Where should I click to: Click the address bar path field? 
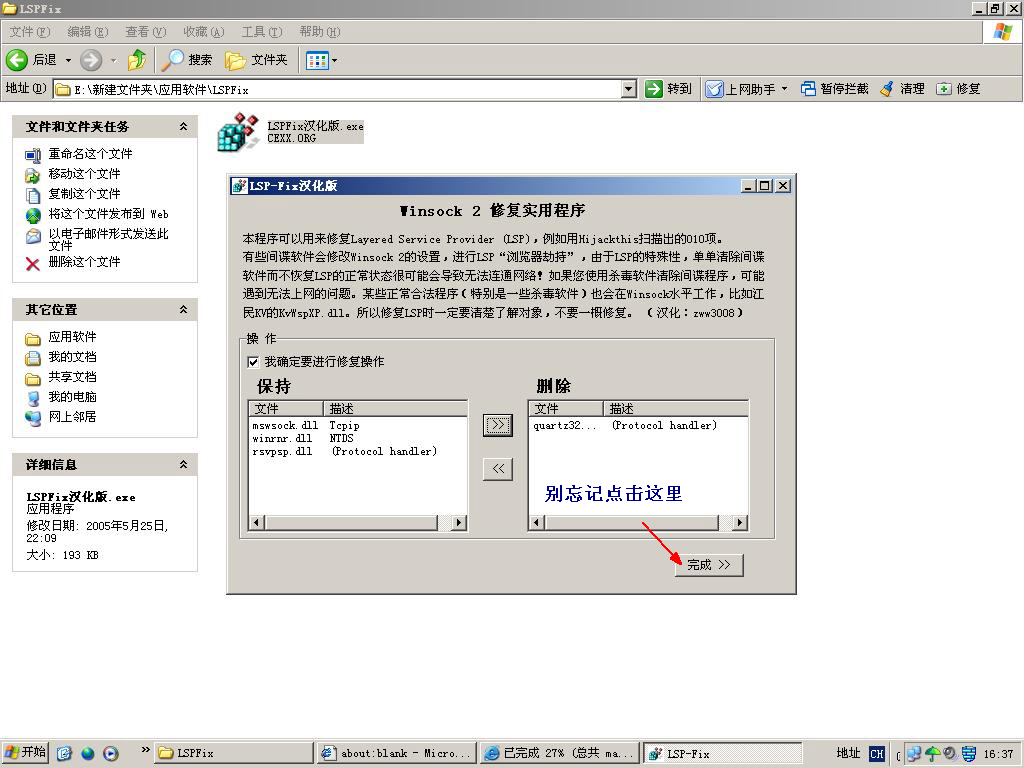pos(336,89)
